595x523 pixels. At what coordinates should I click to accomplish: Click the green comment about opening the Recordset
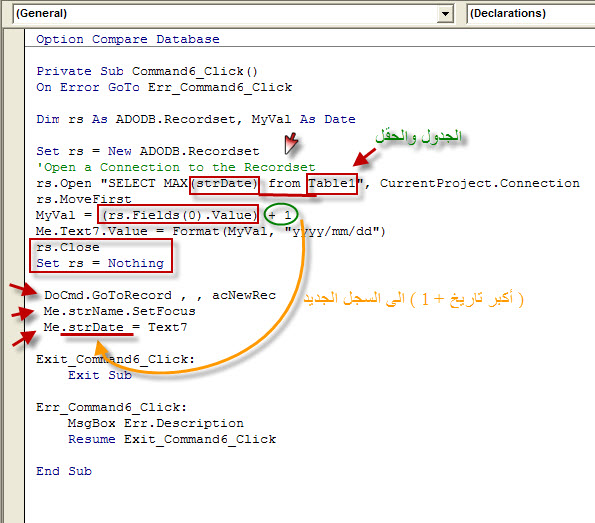pos(176,167)
